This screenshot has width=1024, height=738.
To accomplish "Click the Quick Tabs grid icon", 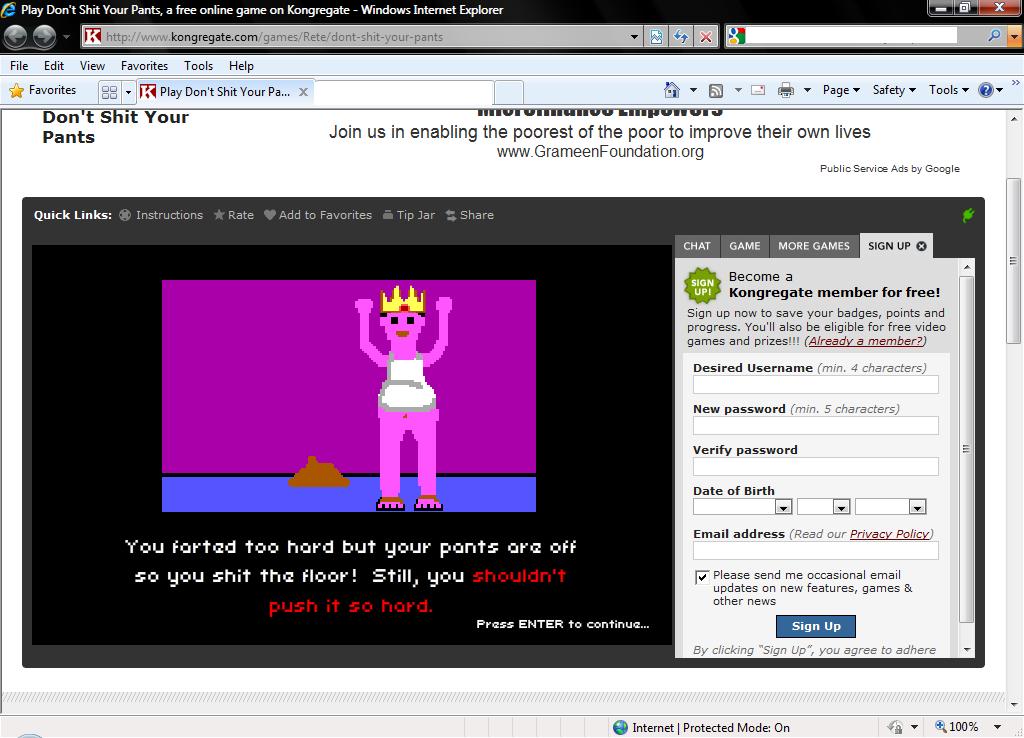I will click(x=110, y=91).
